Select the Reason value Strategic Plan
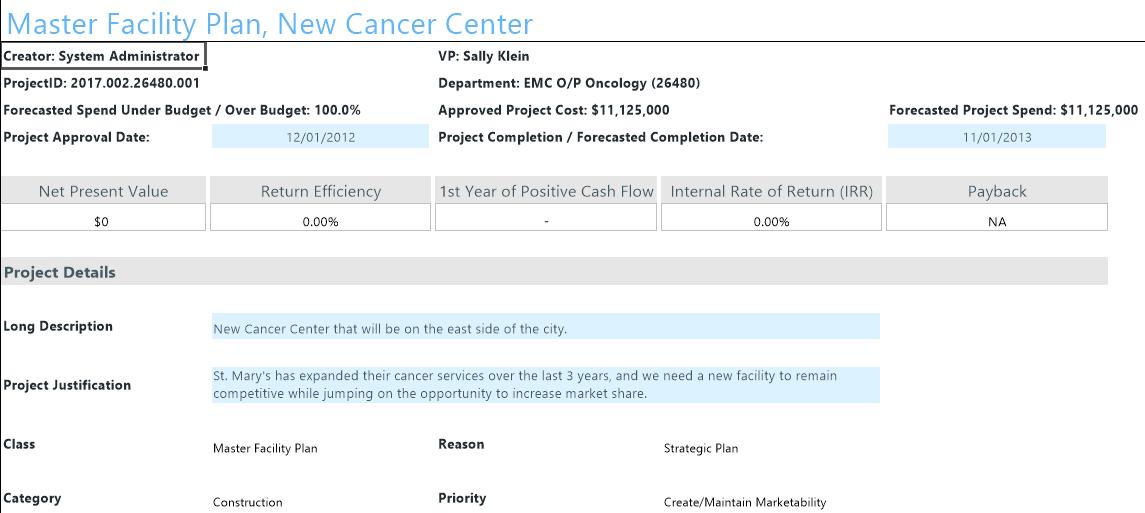The width and height of the screenshot is (1145, 513). (x=701, y=448)
